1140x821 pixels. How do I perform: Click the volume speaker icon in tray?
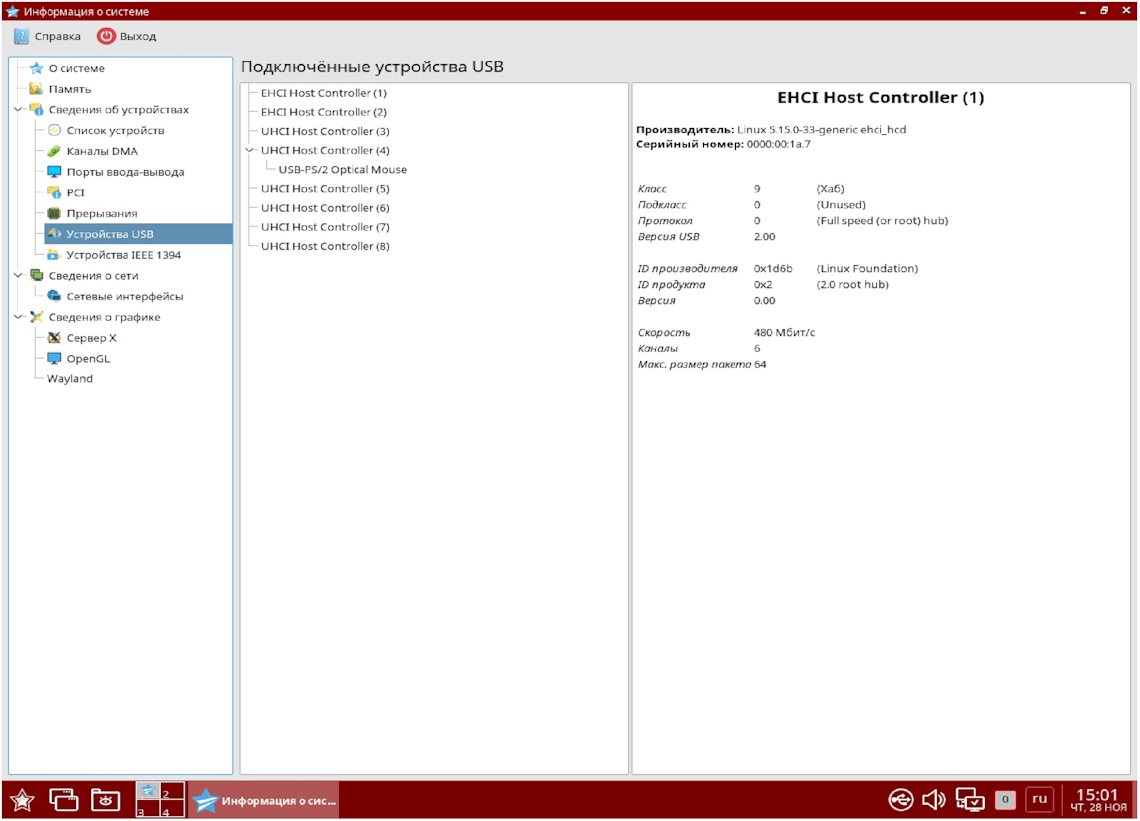point(933,799)
